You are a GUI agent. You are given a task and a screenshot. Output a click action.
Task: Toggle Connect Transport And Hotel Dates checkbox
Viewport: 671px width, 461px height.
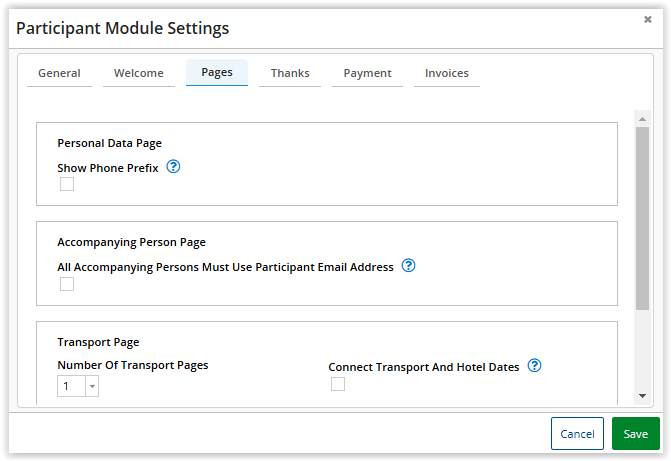pyautogui.click(x=338, y=384)
